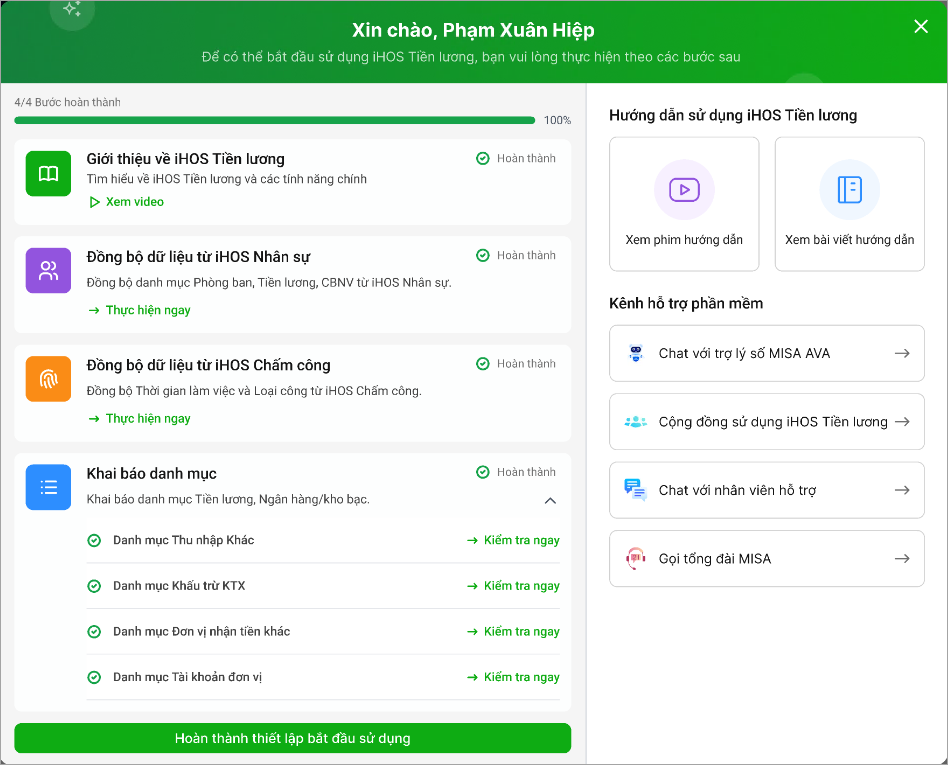Screen dimensions: 948x765
Task: Close the welcome dialog
Action: tap(921, 27)
